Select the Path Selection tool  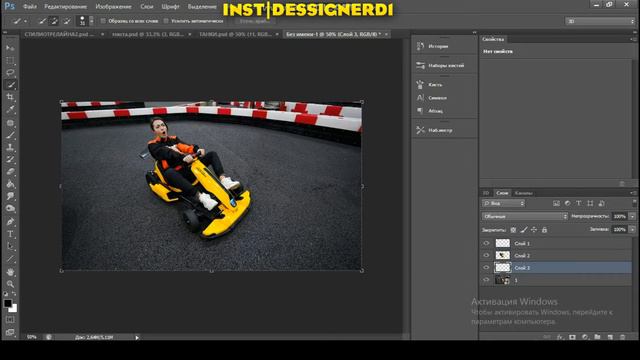[x=10, y=247]
